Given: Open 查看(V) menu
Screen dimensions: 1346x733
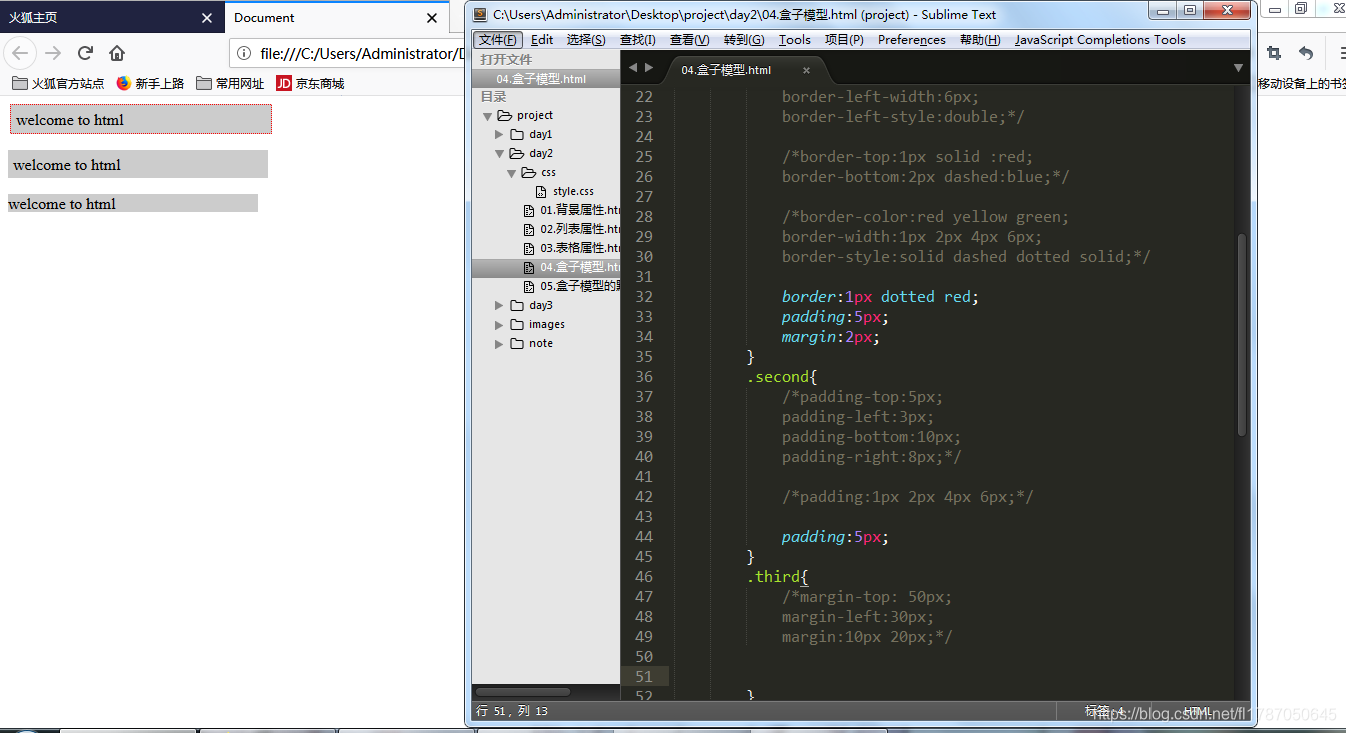Looking at the screenshot, I should tap(690, 40).
